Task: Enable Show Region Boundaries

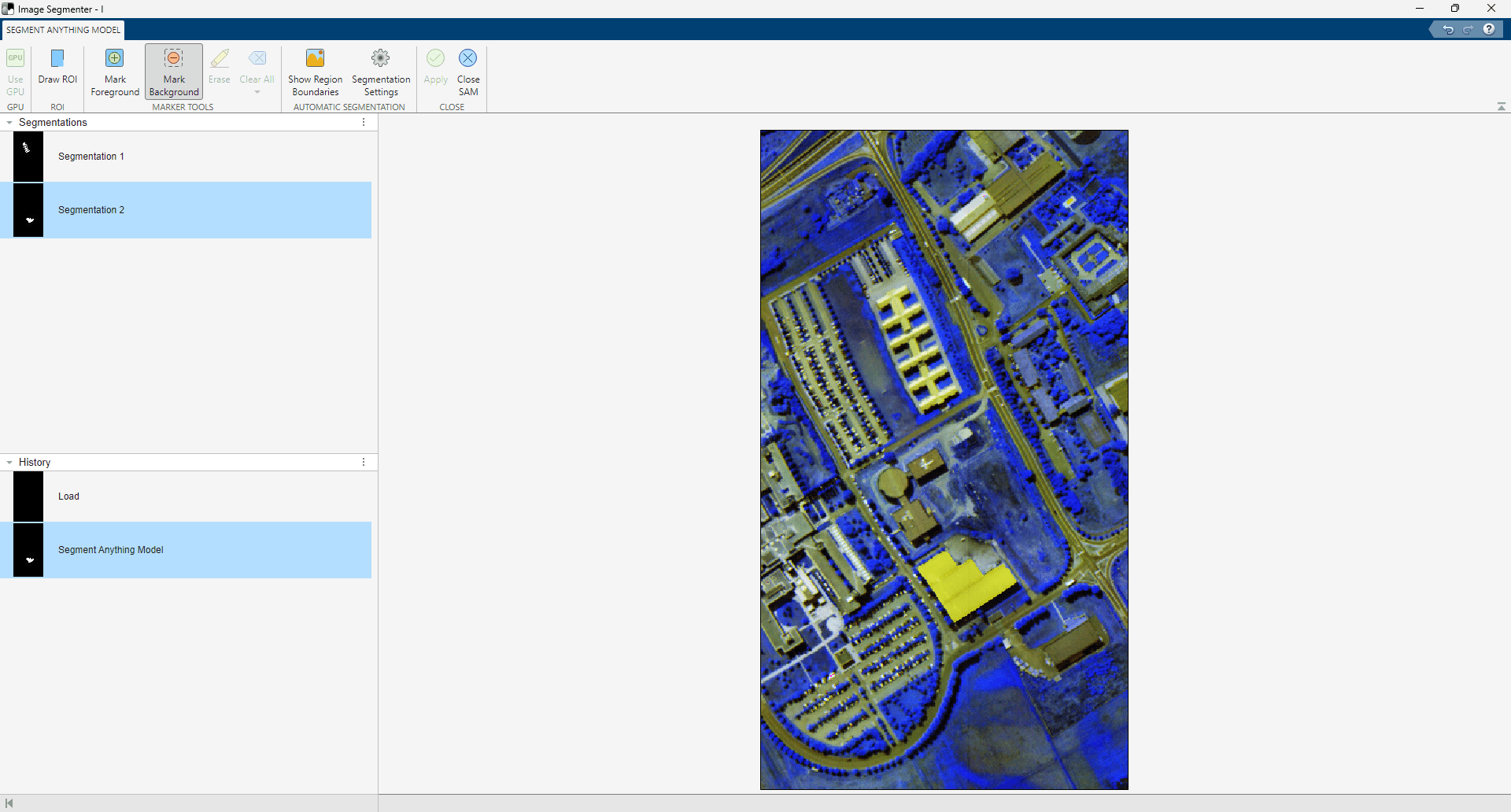Action: coord(315,70)
